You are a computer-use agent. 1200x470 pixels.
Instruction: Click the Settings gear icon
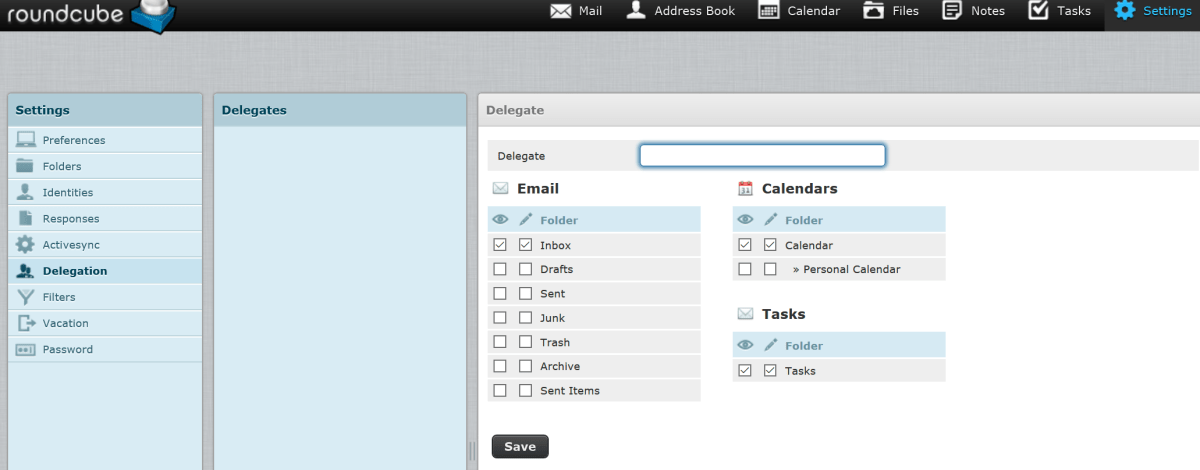point(1125,11)
